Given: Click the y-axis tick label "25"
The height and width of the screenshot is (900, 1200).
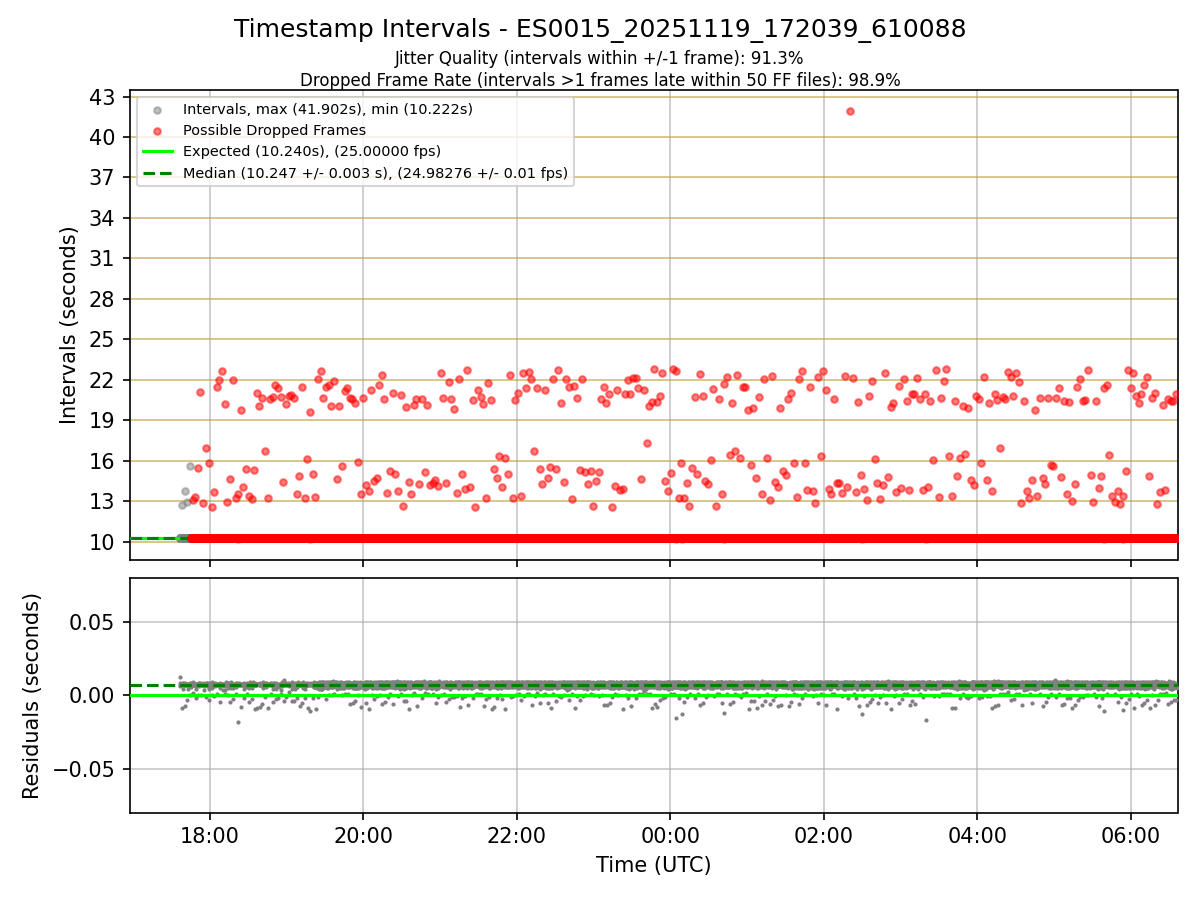Looking at the screenshot, I should 104,340.
